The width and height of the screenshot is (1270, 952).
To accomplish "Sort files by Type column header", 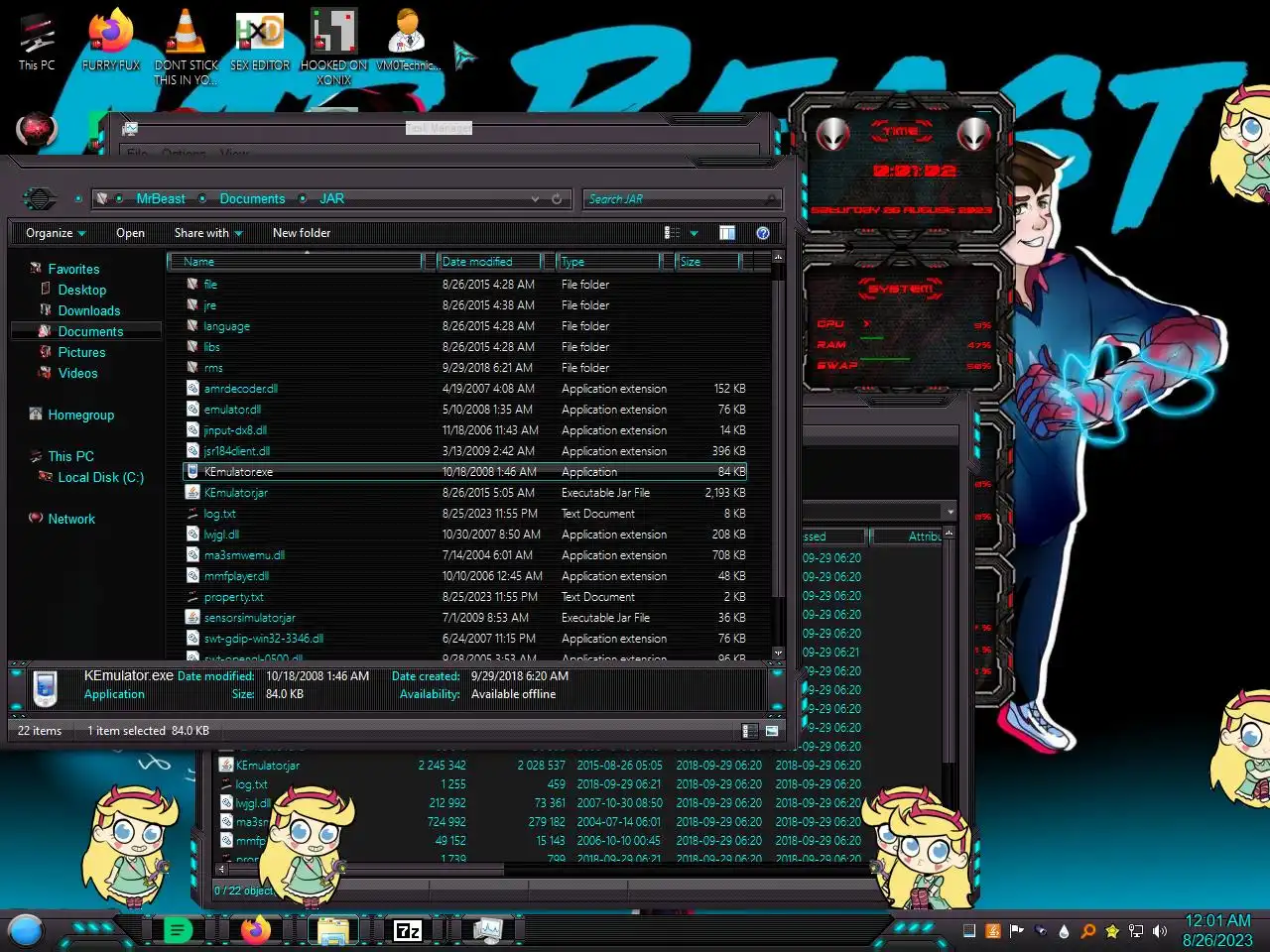I will pos(608,262).
